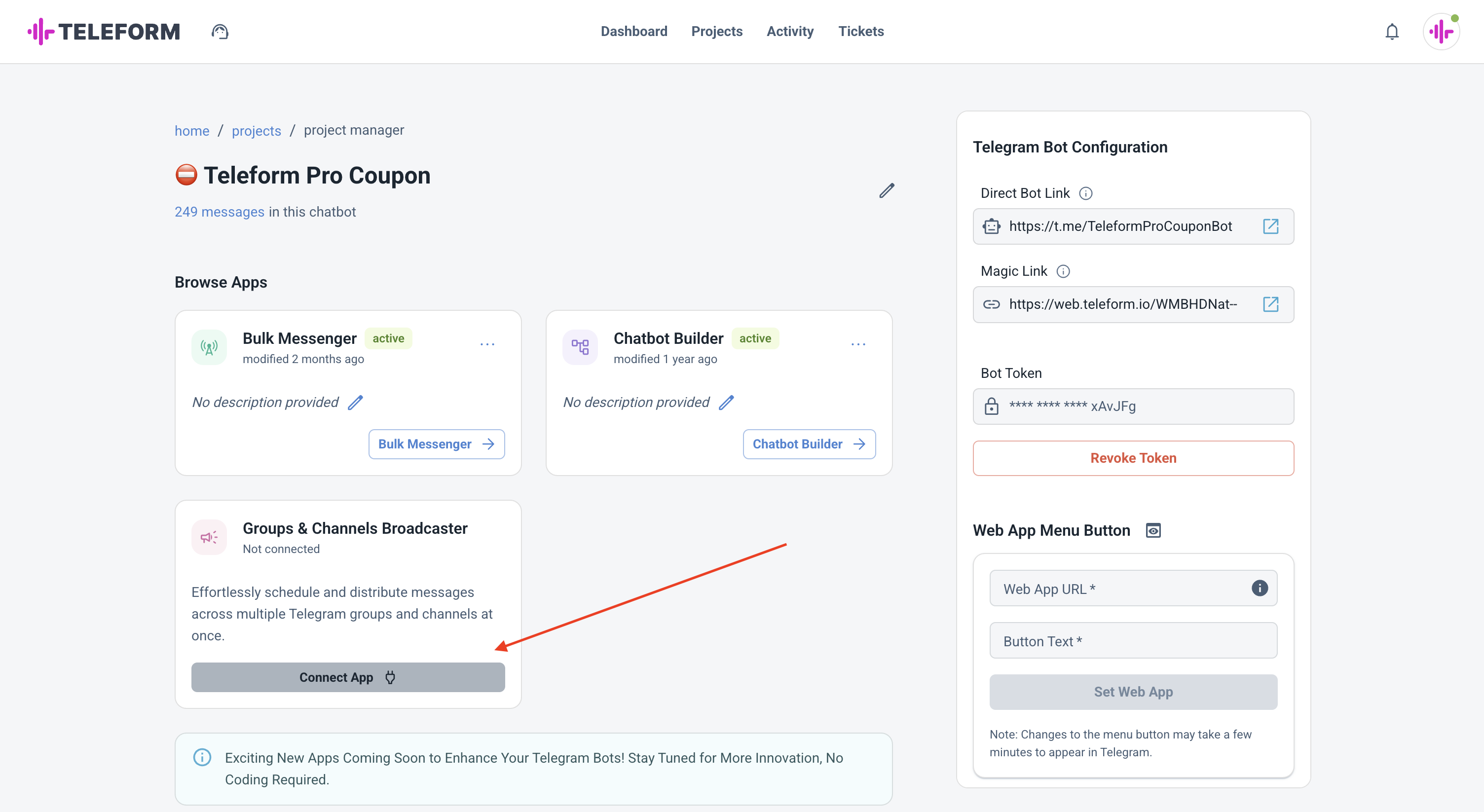The width and height of the screenshot is (1484, 812).
Task: Click the Direct Bot Link info icon
Action: point(1086,193)
